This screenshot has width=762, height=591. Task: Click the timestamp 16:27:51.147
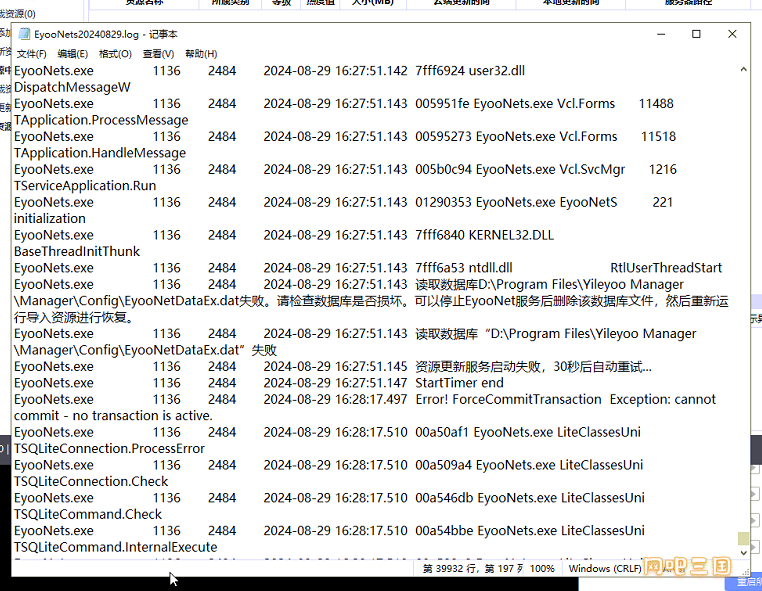click(371, 383)
